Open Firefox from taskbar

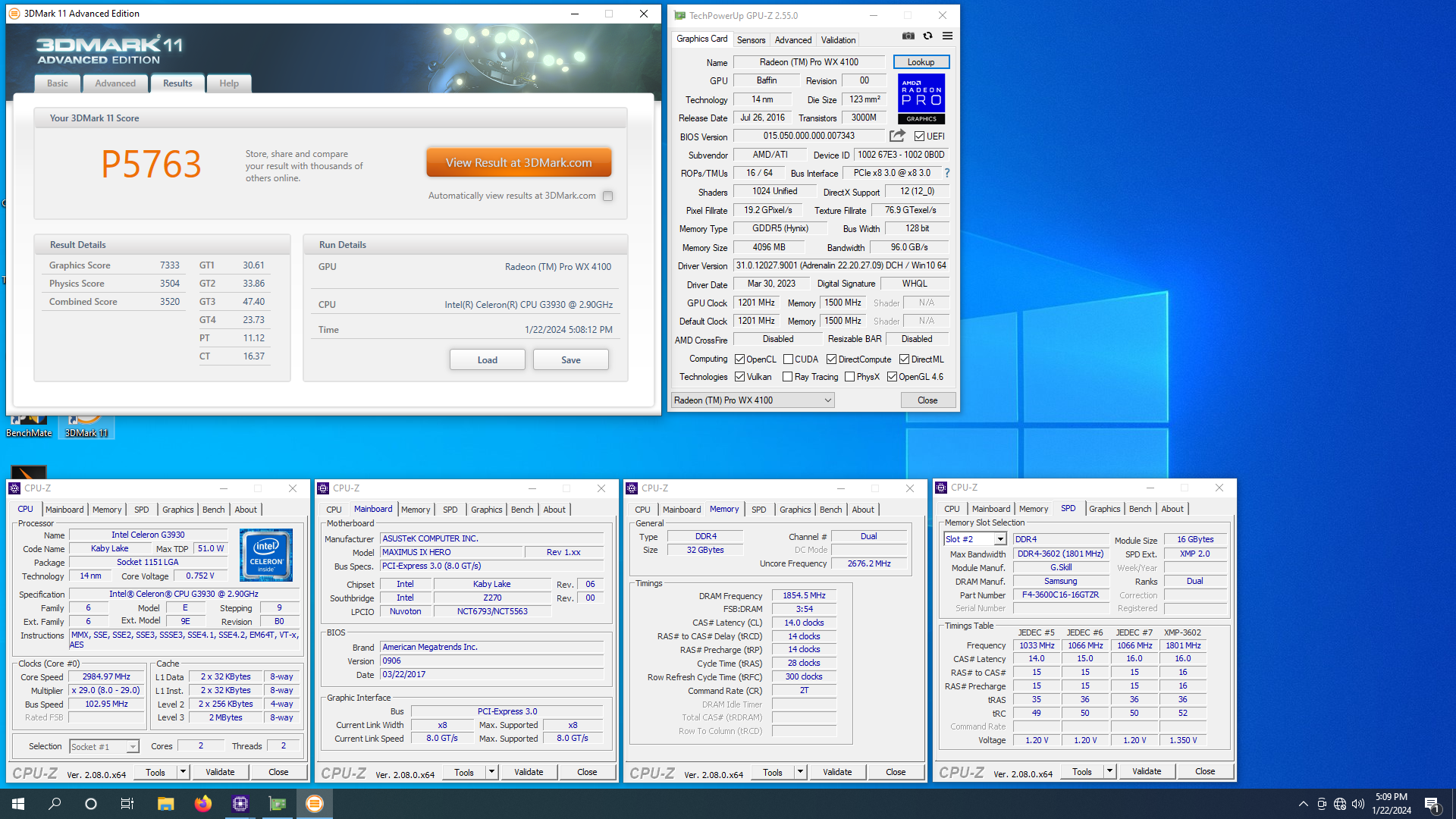(x=202, y=804)
